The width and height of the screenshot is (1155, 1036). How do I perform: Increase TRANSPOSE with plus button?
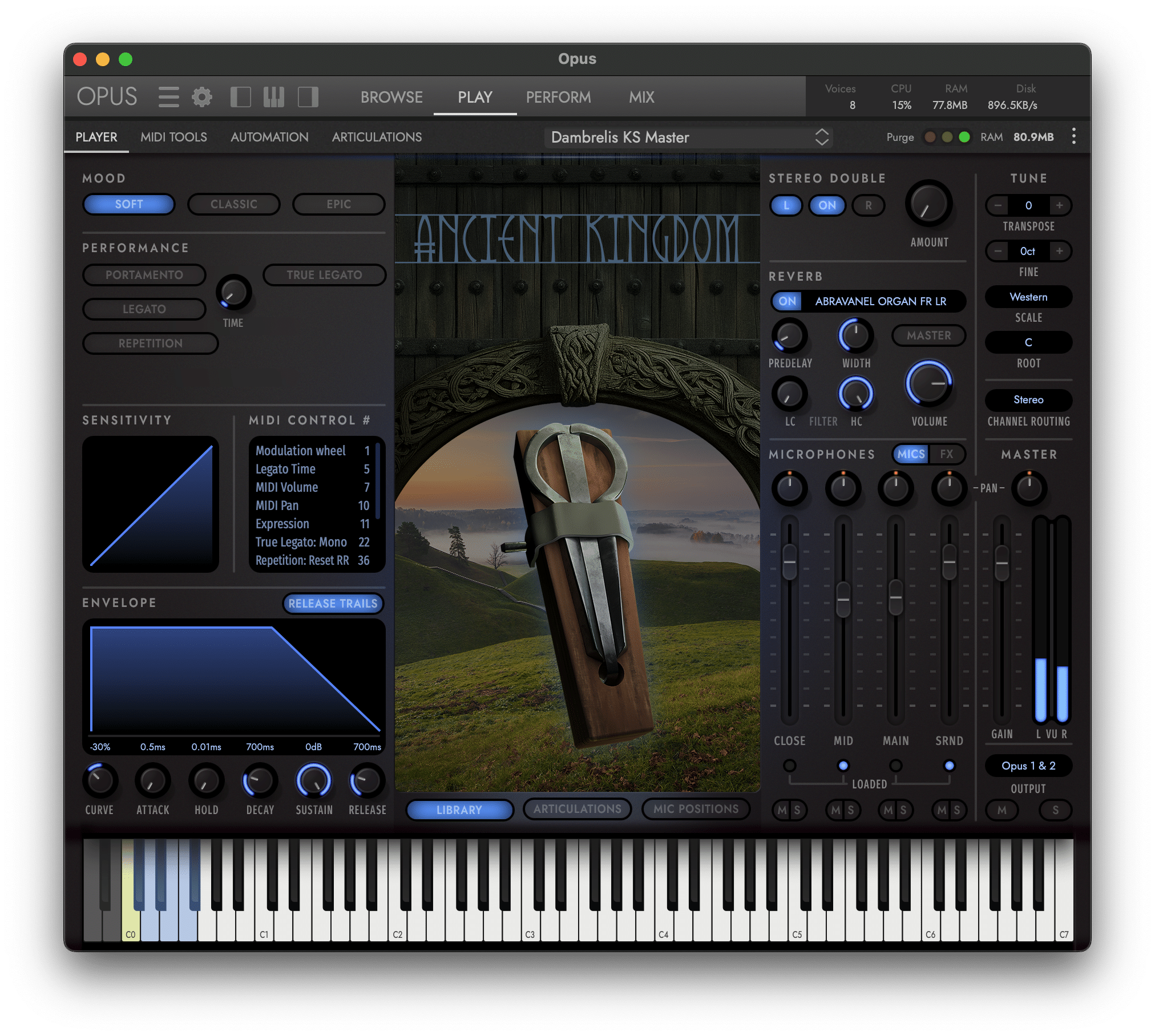pos(1059,205)
